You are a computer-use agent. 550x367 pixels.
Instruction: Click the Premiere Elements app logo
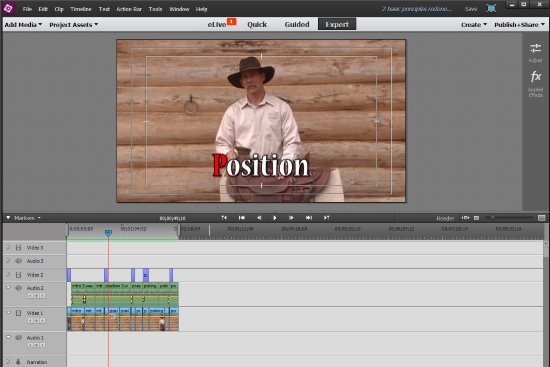point(8,8)
